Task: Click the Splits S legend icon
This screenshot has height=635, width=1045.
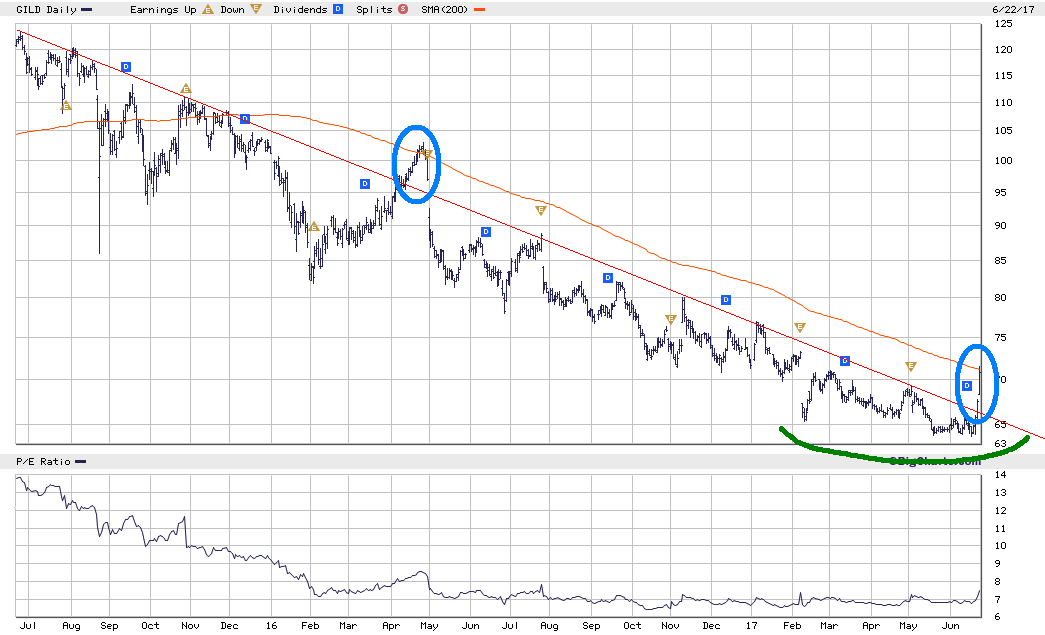Action: [403, 9]
